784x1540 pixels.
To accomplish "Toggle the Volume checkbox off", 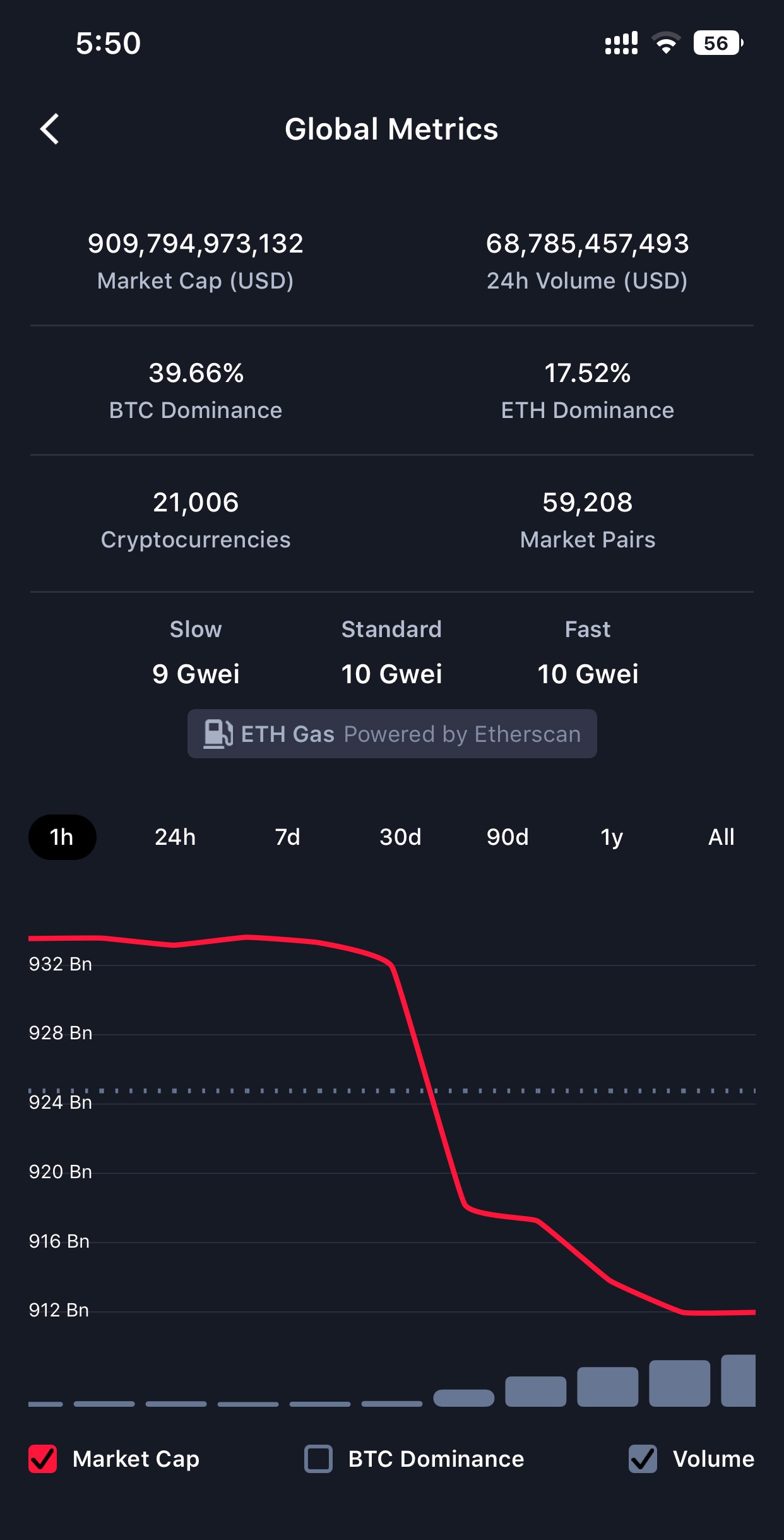I will (x=643, y=1459).
